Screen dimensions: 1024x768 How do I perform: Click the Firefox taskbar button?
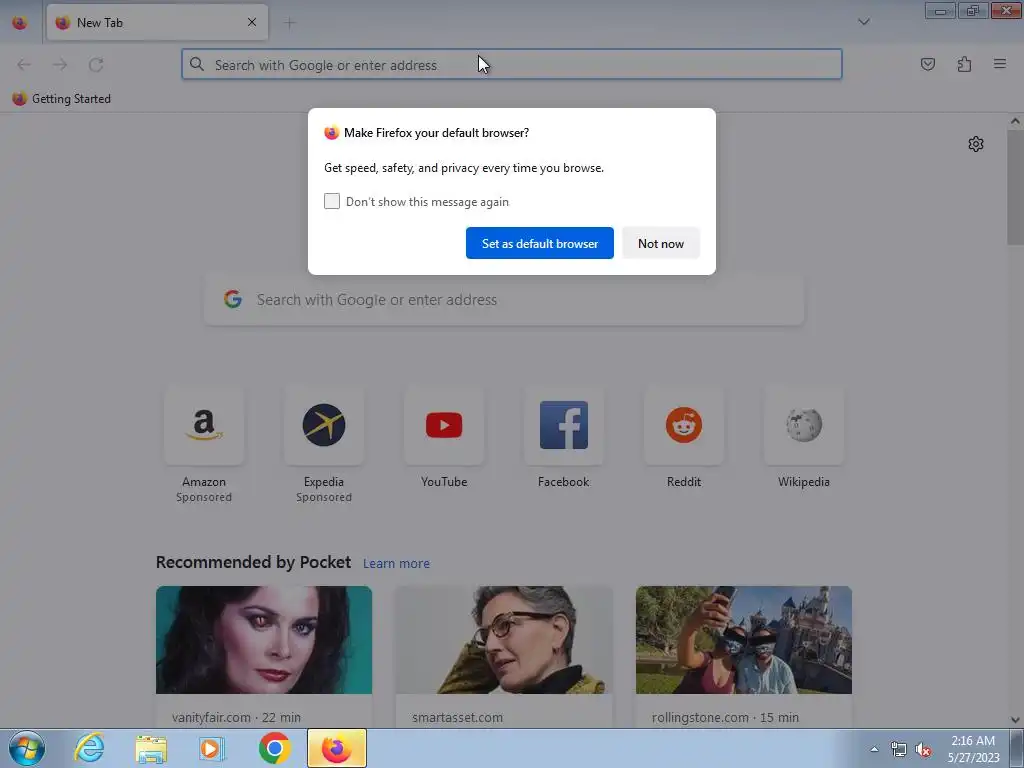click(x=336, y=748)
